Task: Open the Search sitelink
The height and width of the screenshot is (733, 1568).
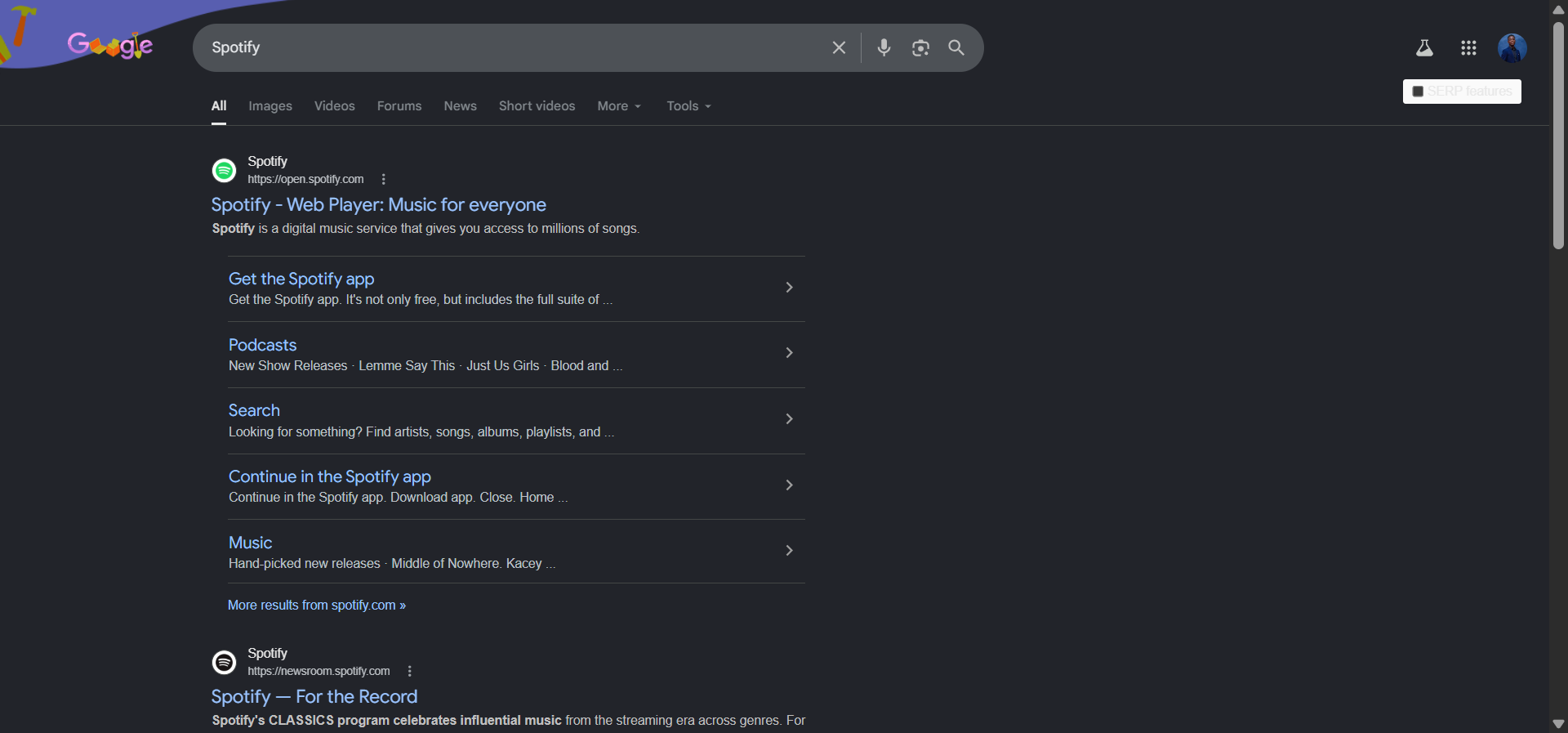Action: (x=254, y=410)
